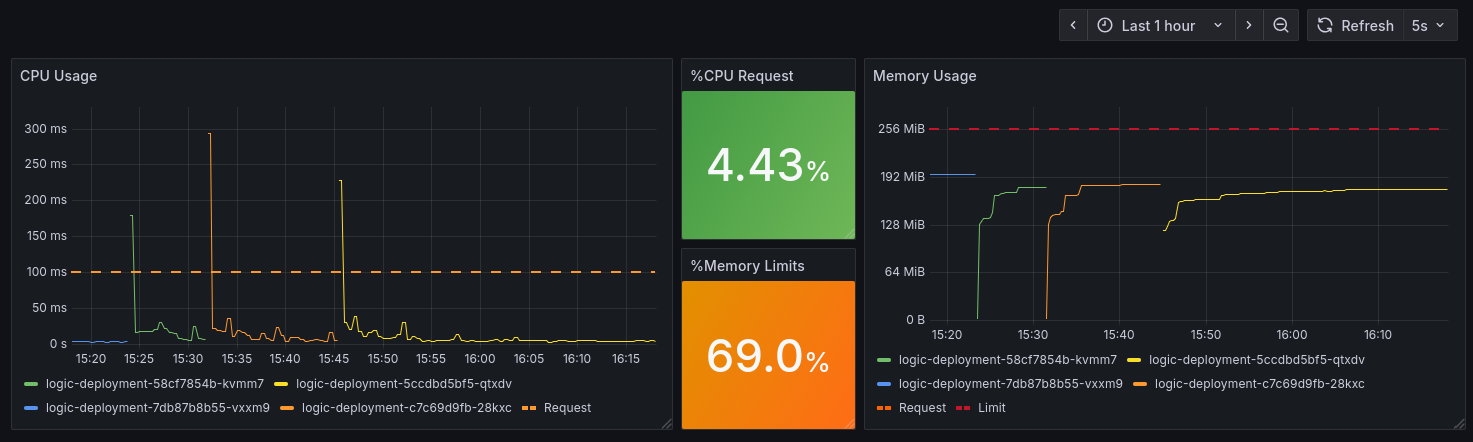1473x442 pixels.
Task: Toggle kvmm7 series in CPU Usage legend
Action: [x=154, y=383]
